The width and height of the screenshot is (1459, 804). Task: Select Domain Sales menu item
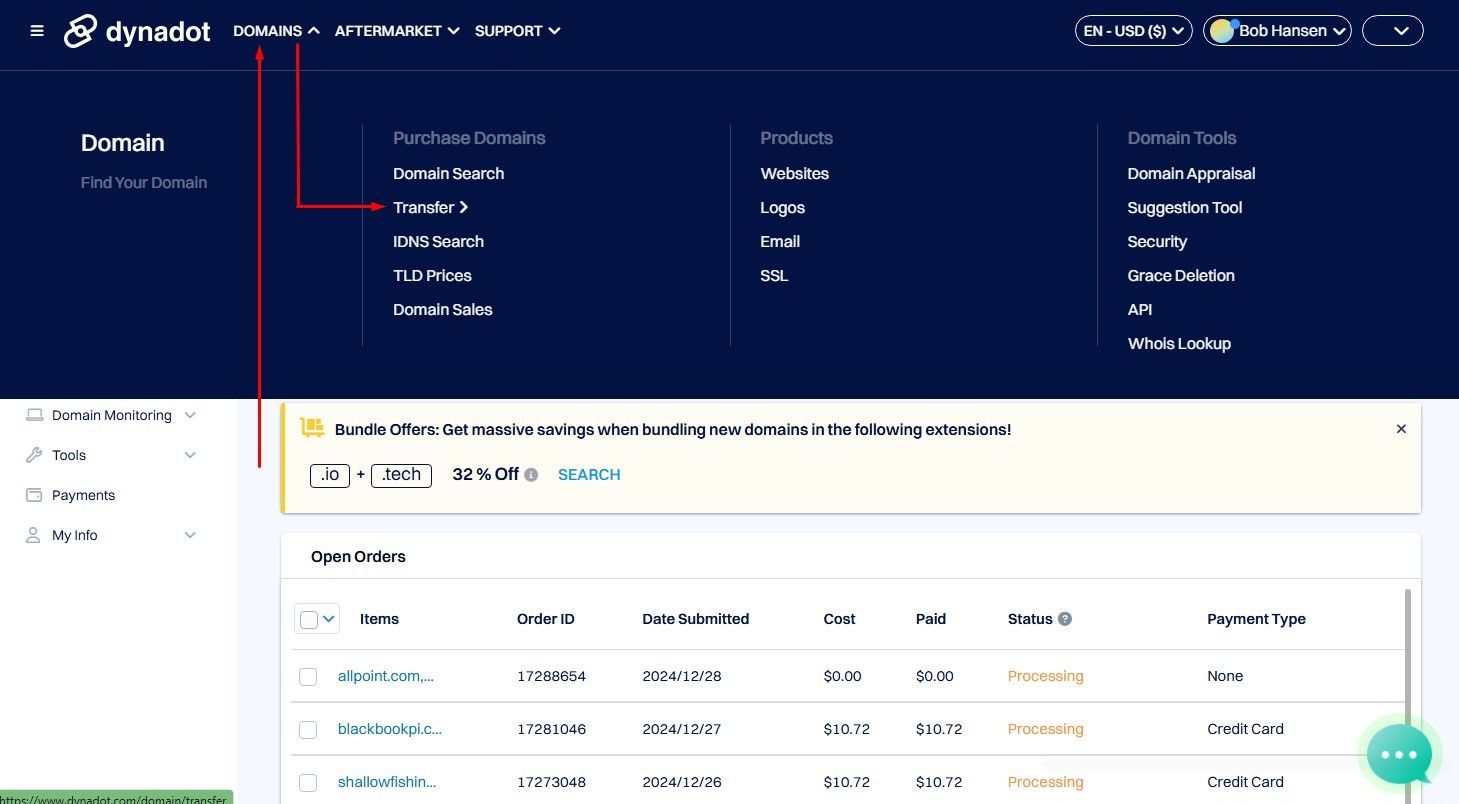tap(443, 310)
